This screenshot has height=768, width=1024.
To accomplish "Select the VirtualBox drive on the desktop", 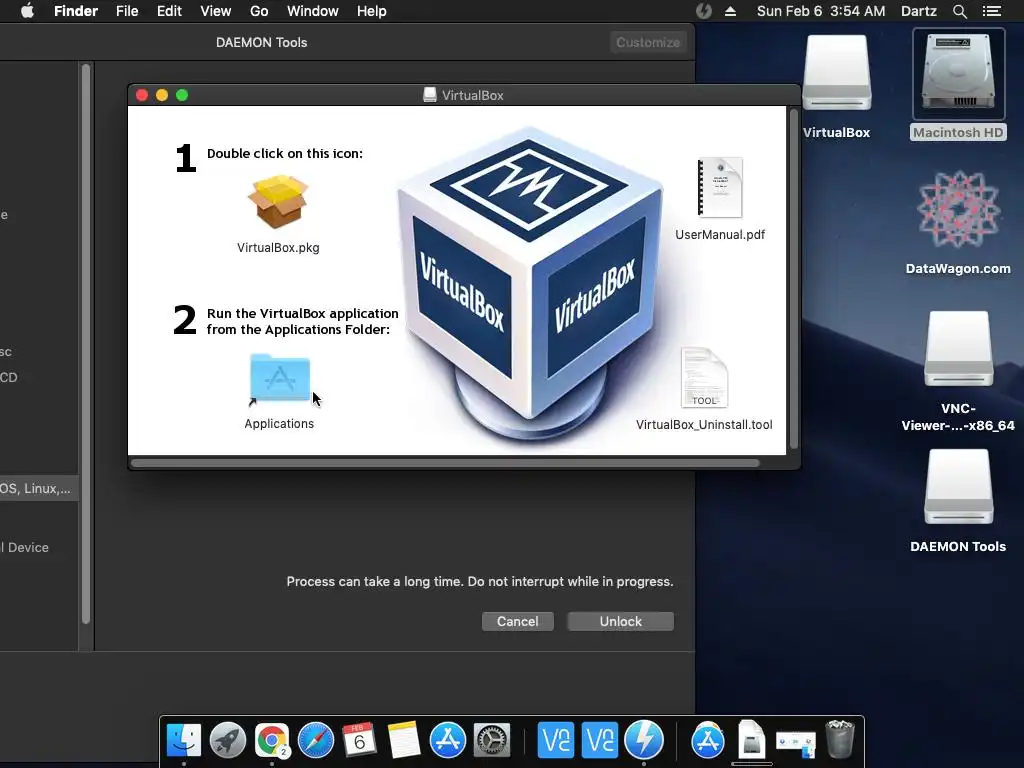I will tap(837, 72).
